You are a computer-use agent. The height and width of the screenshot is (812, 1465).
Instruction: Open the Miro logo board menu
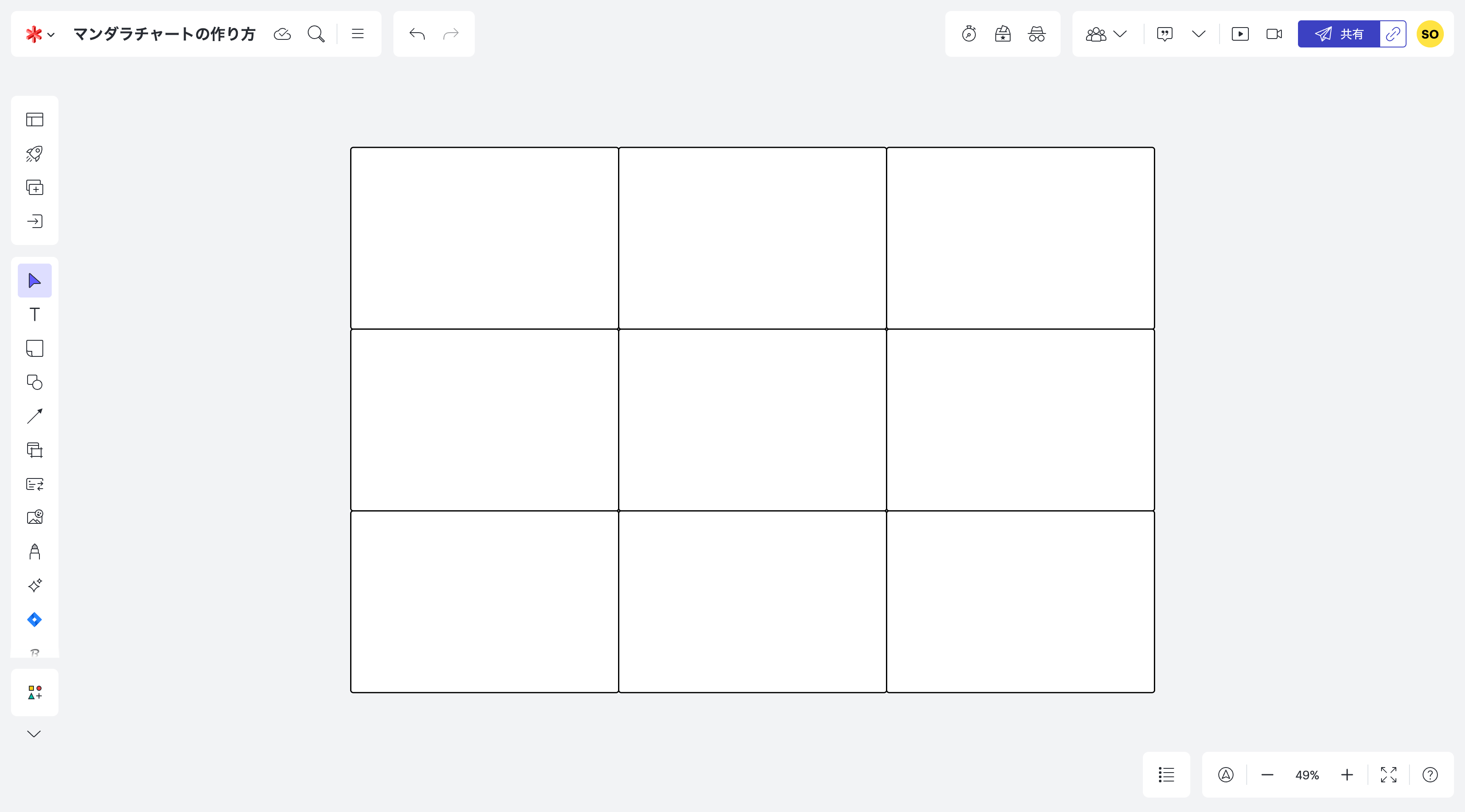point(40,34)
